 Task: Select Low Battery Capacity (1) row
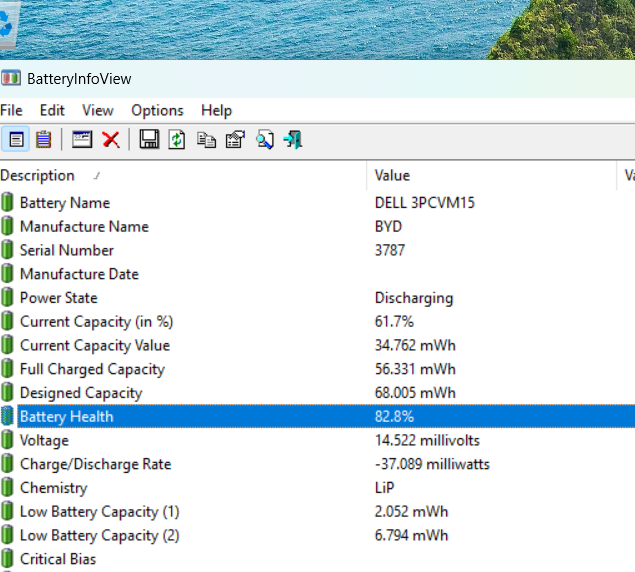(x=318, y=511)
